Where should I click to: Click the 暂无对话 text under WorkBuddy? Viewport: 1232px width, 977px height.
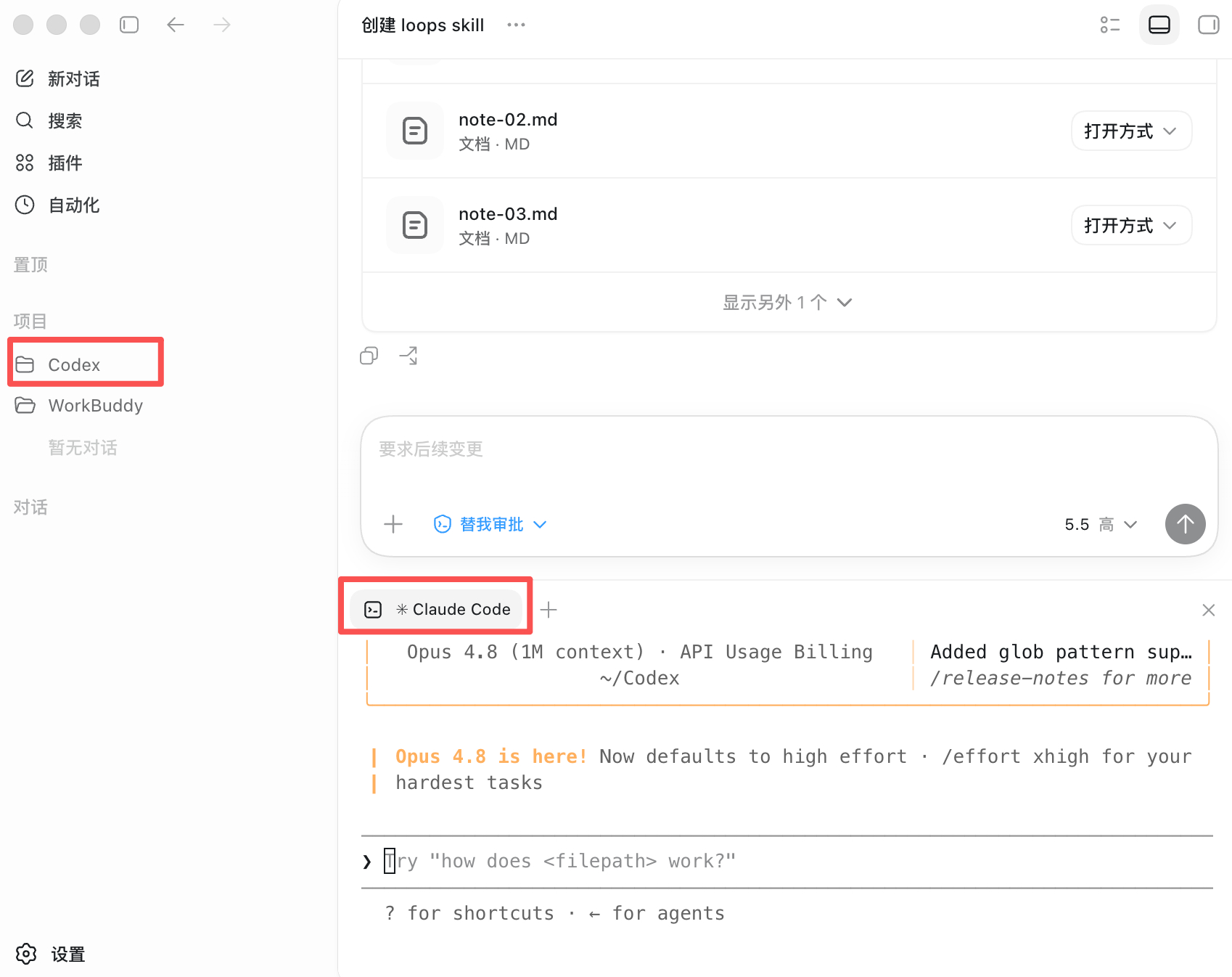(x=83, y=448)
